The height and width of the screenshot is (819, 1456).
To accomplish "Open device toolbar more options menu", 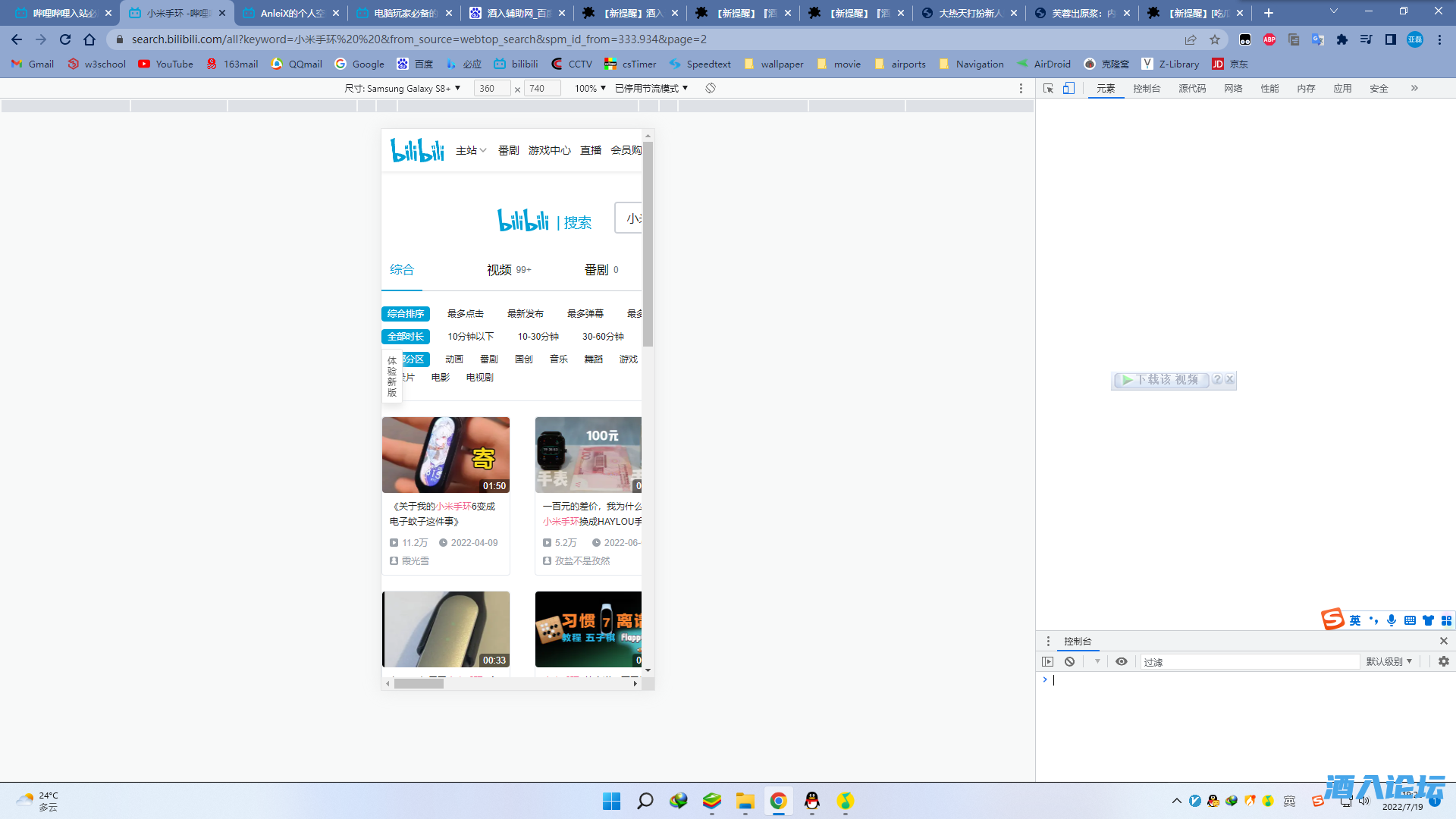I will coord(1021,89).
